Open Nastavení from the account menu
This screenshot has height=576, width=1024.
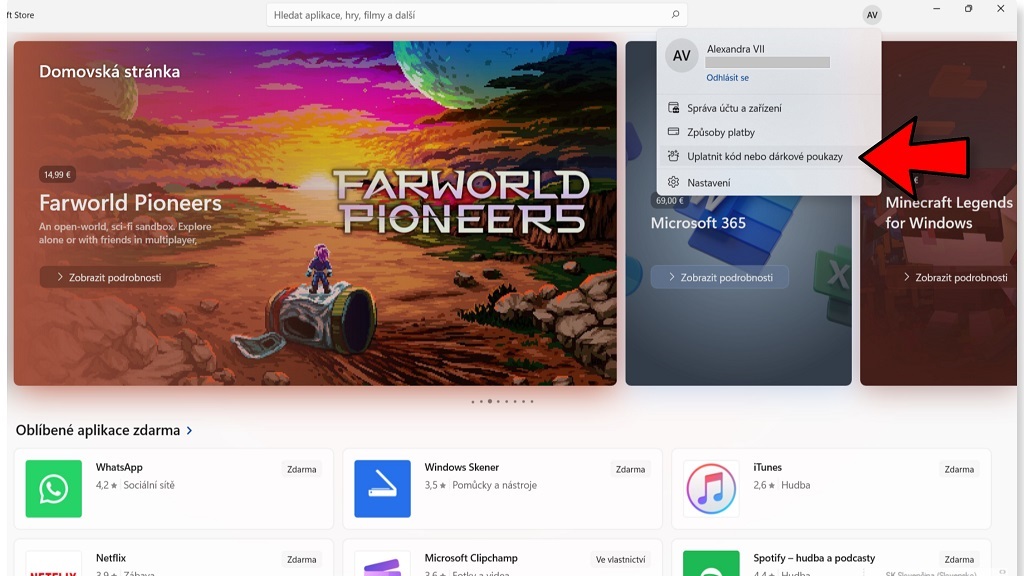pos(708,183)
